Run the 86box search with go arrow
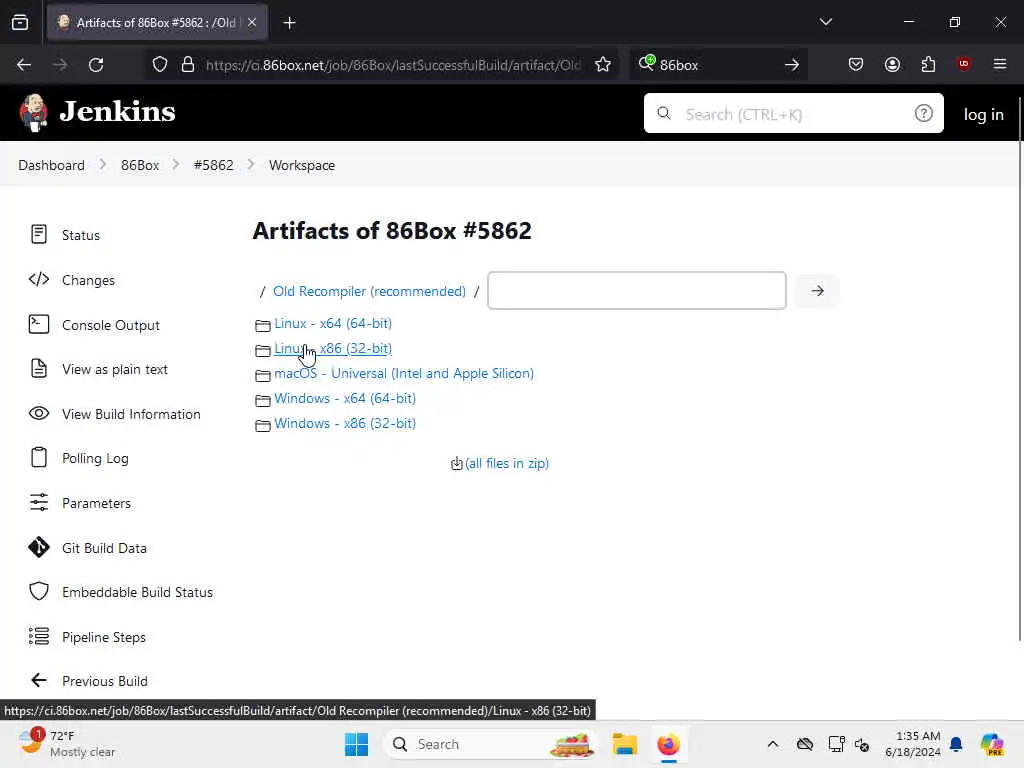Image resolution: width=1024 pixels, height=768 pixels. 792,65
